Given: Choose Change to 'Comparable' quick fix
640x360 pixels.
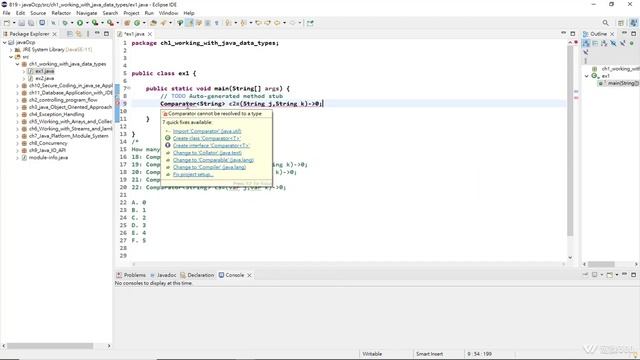Looking at the screenshot, I should pyautogui.click(x=213, y=160).
